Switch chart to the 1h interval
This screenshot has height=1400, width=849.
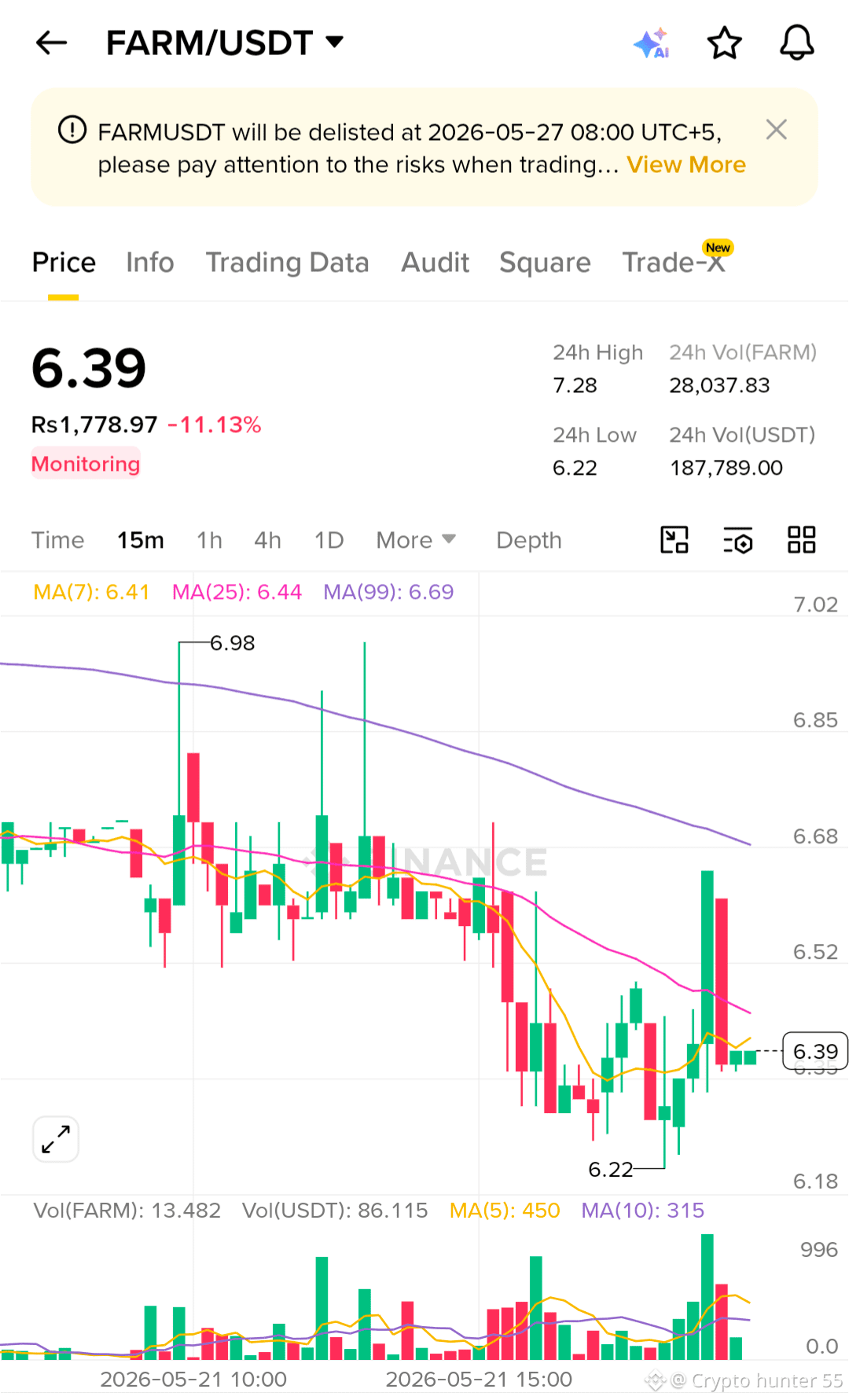(x=209, y=540)
